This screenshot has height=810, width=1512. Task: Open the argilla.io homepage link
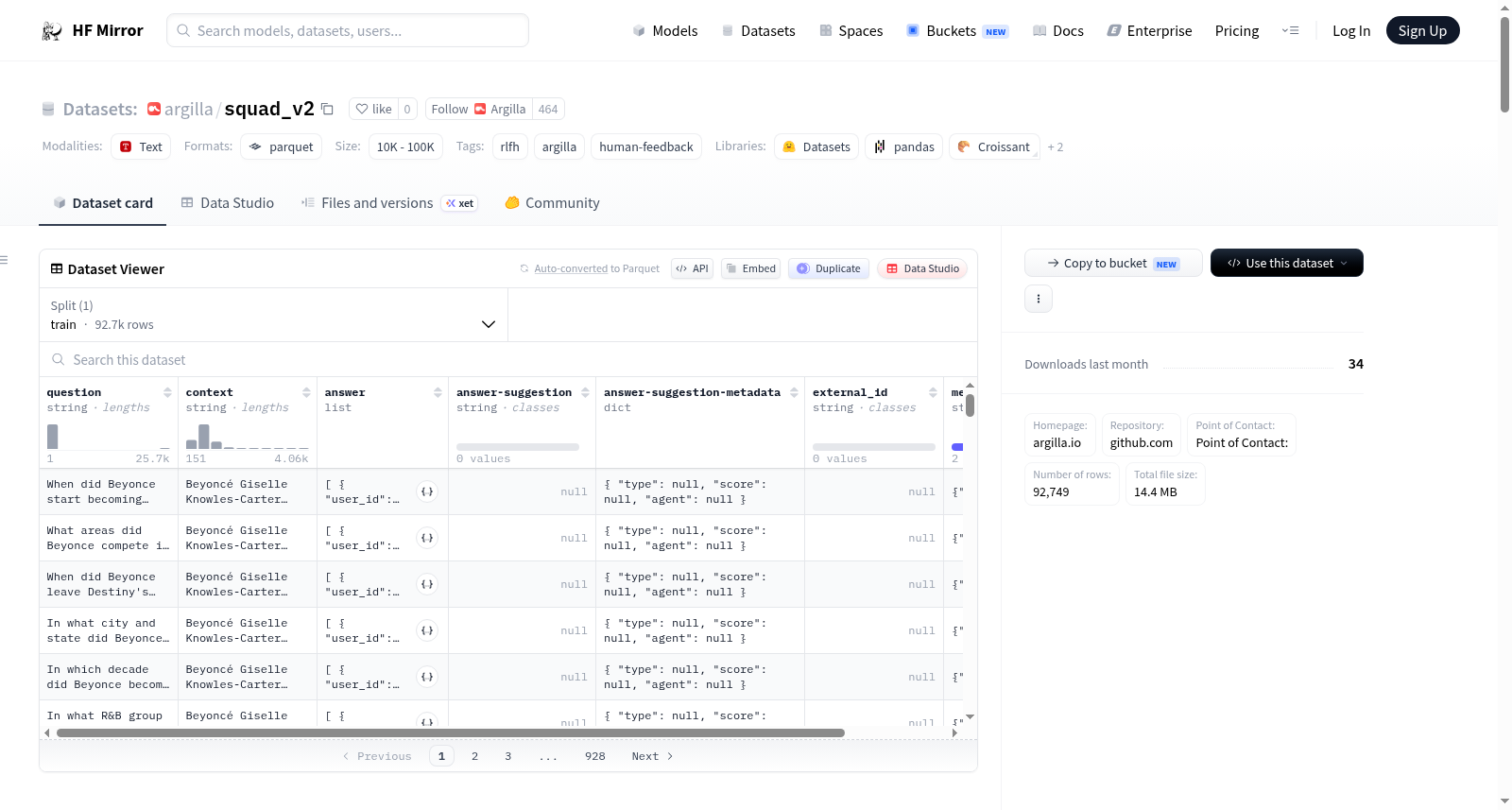coord(1057,442)
